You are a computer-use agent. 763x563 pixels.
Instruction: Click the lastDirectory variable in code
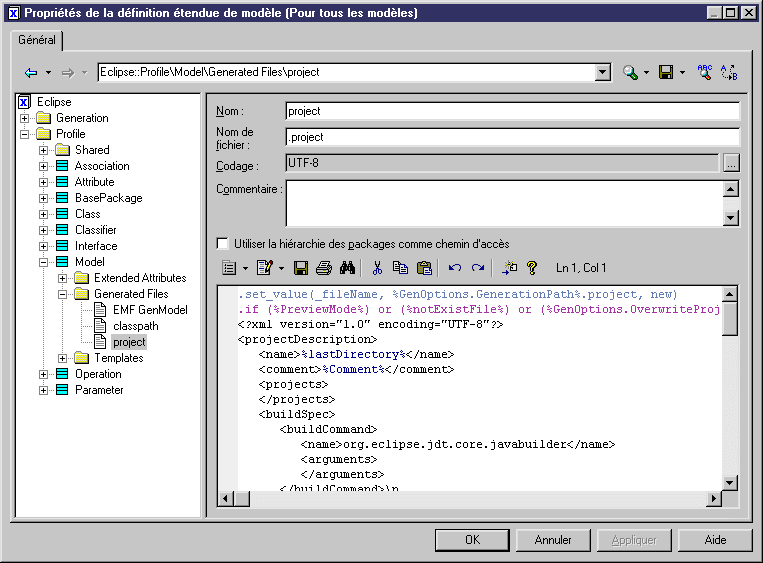pyautogui.click(x=354, y=354)
